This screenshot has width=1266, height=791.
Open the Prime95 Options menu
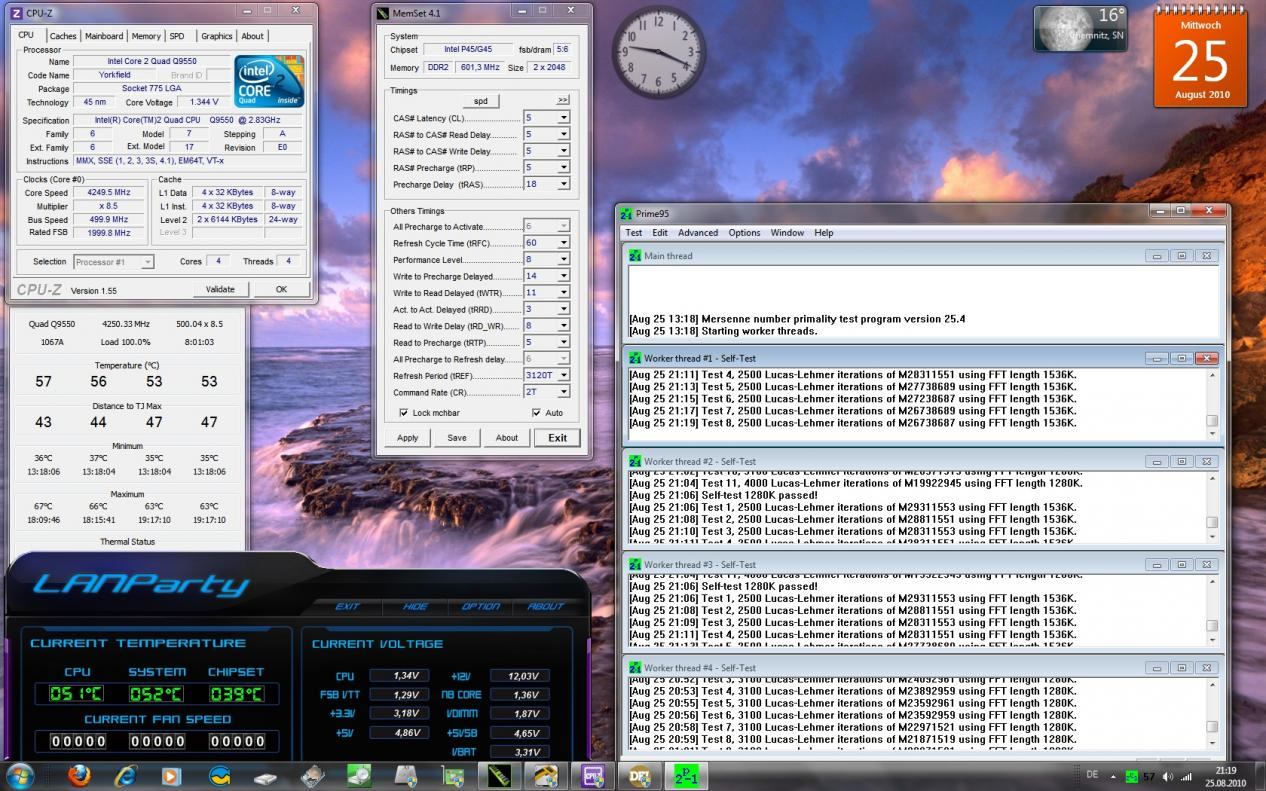click(744, 233)
